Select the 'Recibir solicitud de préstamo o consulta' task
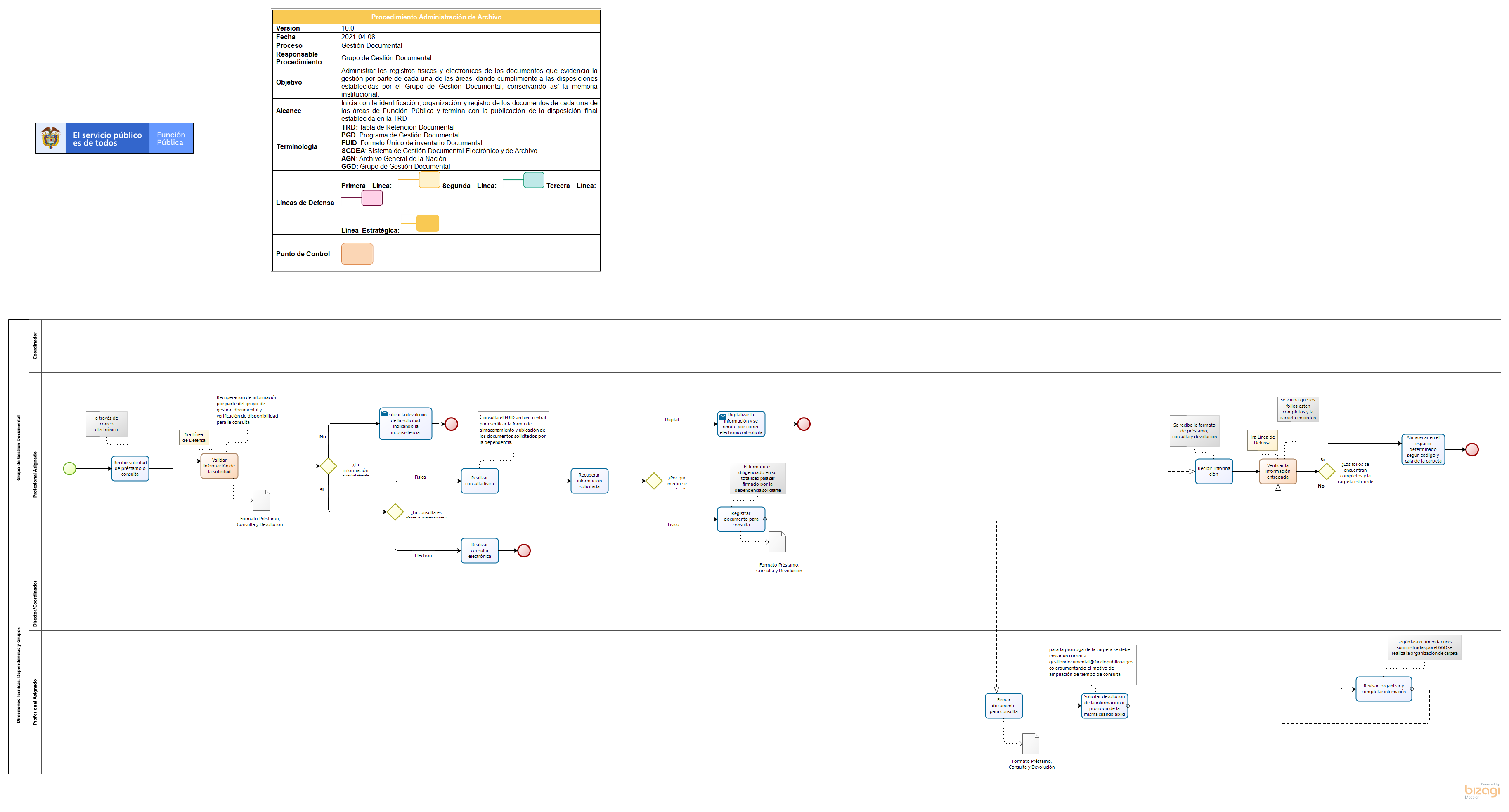The image size is (1509, 812). 130,468
